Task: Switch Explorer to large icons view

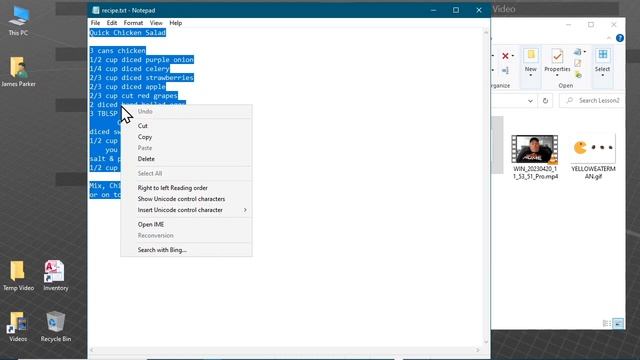Action: point(618,324)
